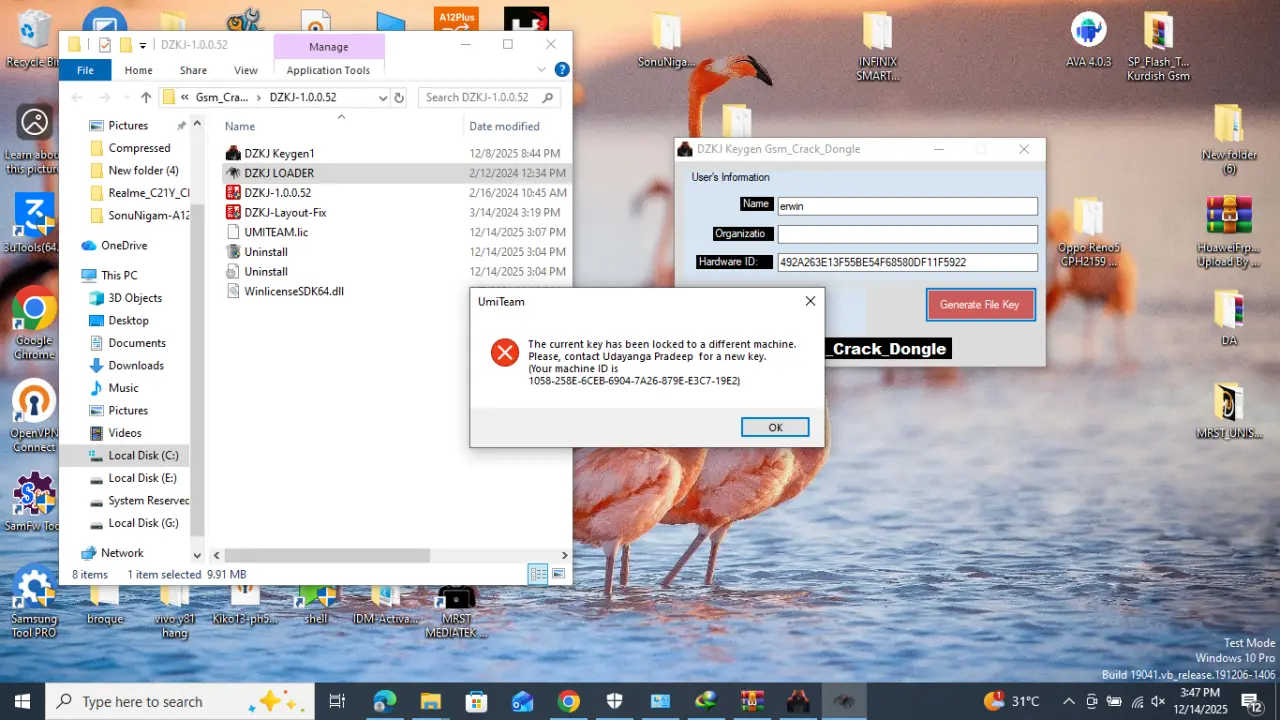Click the Up arrow in Explorer navigation

146,97
